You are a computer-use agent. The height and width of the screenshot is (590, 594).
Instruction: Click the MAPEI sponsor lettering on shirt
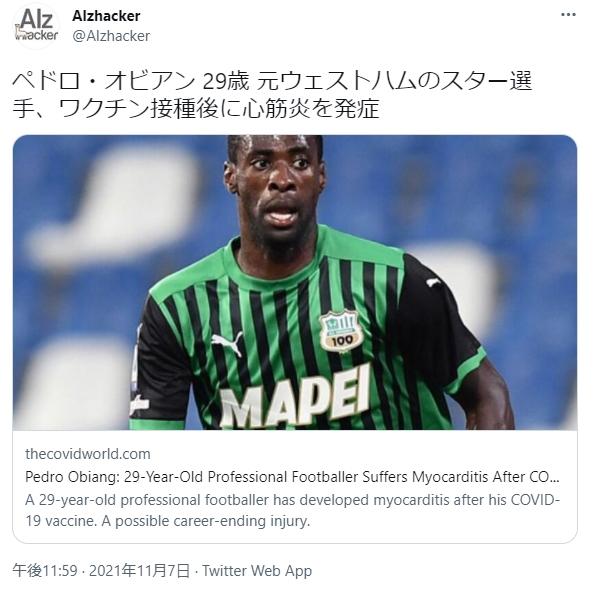coord(295,398)
